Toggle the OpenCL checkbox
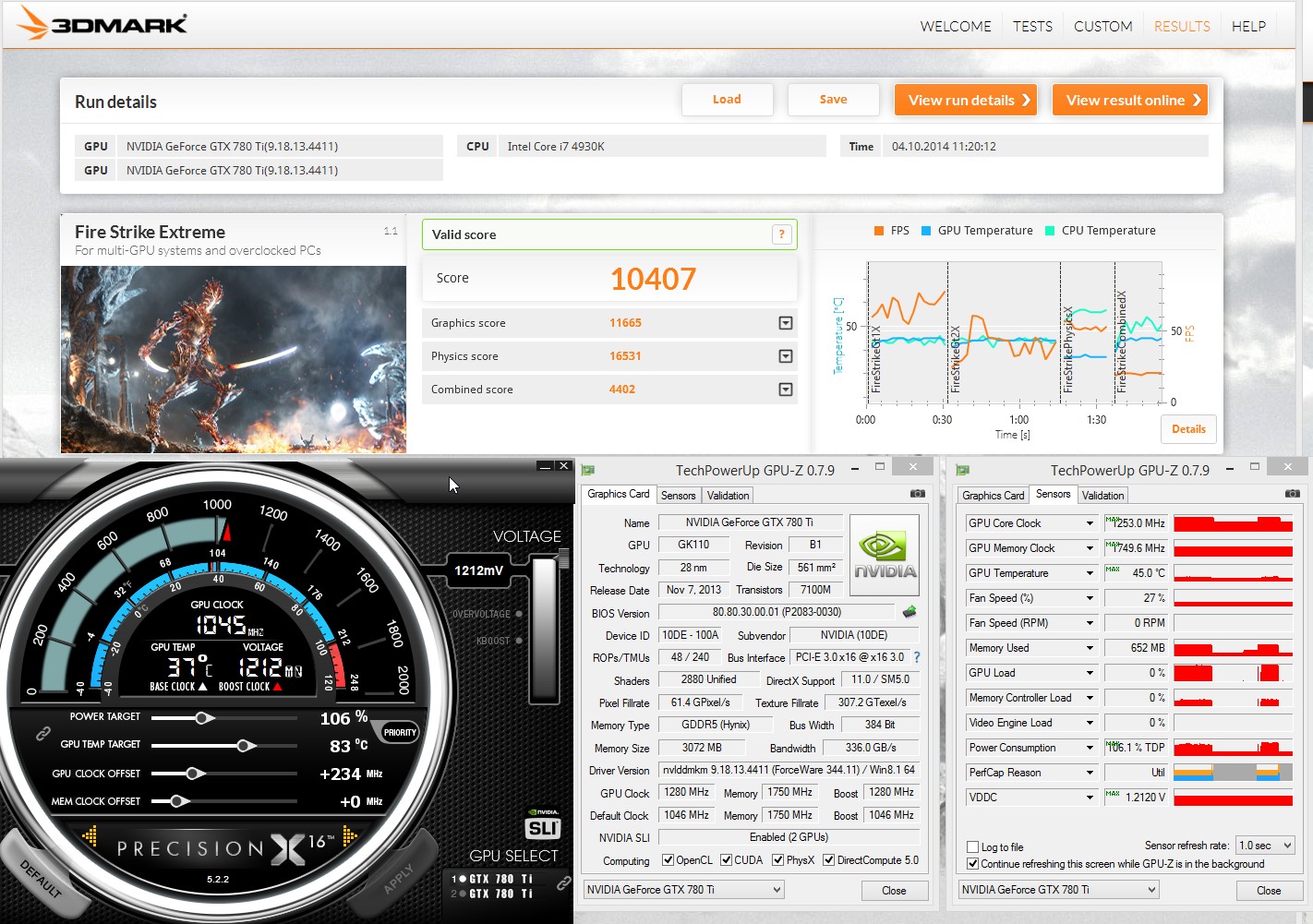This screenshot has width=1313, height=924. [668, 860]
